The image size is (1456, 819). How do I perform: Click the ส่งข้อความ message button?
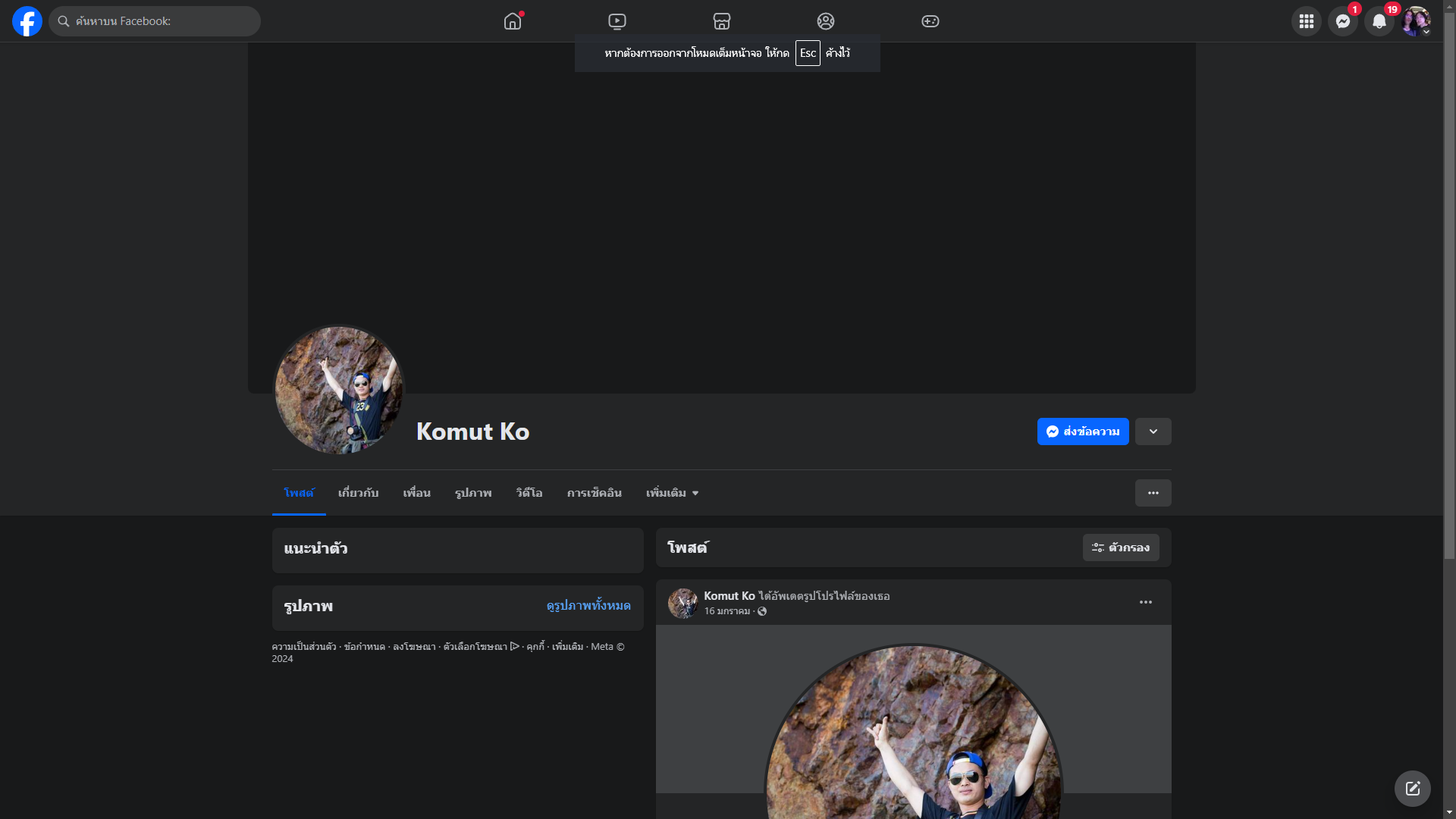tap(1082, 431)
